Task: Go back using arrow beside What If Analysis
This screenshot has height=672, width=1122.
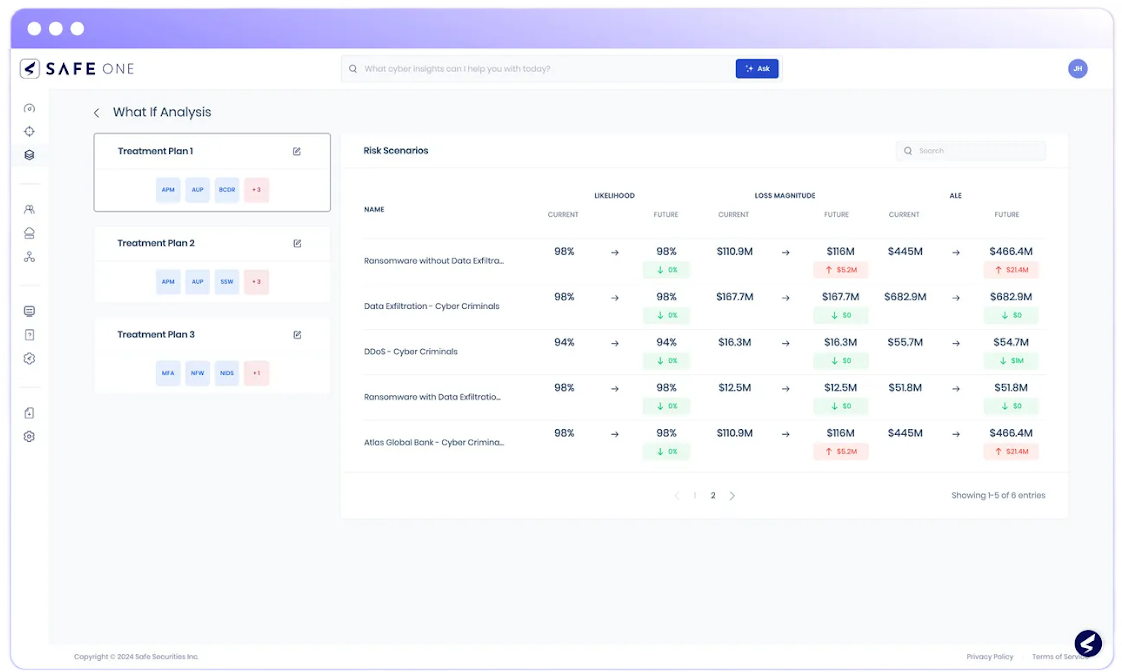Action: 97,112
